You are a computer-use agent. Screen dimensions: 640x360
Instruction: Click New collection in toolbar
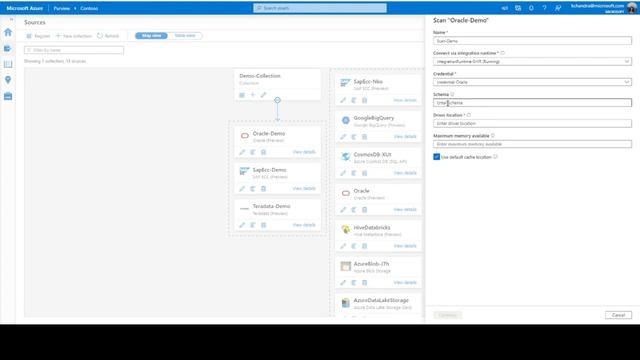(x=73, y=36)
